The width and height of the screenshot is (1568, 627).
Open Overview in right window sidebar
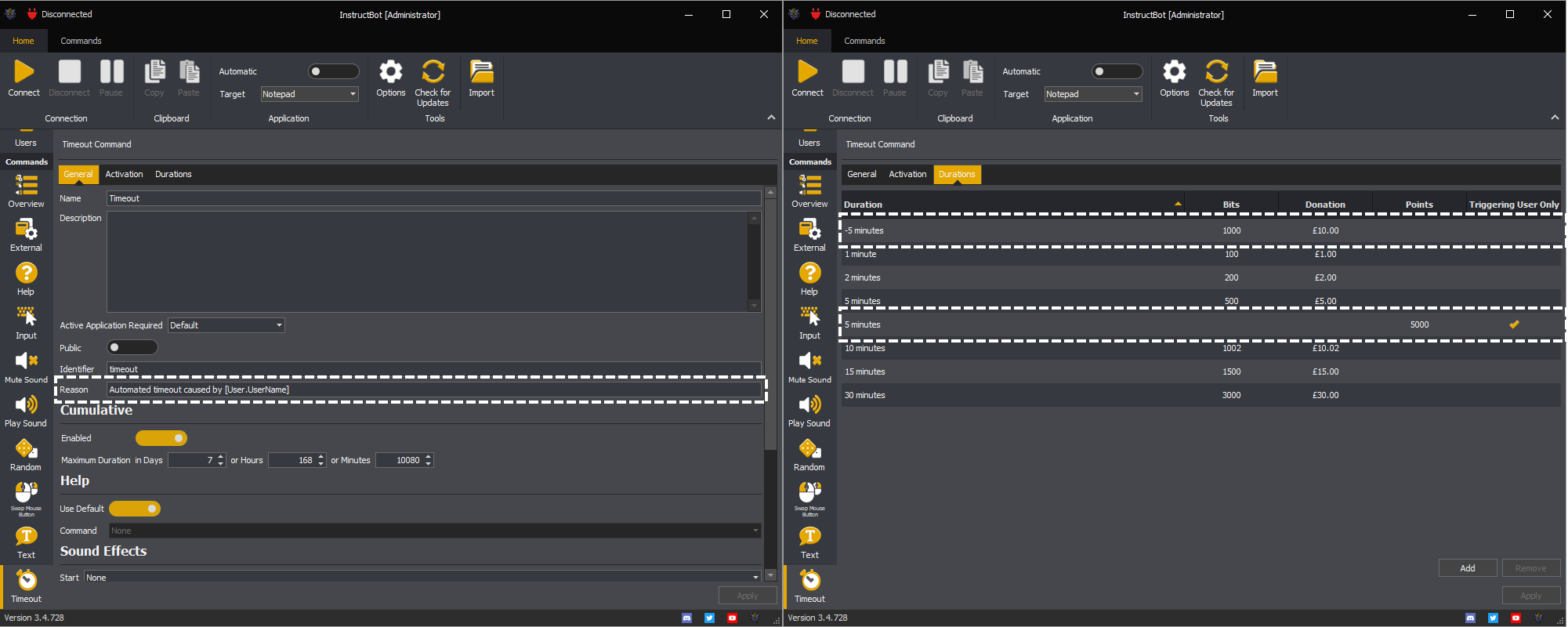809,191
